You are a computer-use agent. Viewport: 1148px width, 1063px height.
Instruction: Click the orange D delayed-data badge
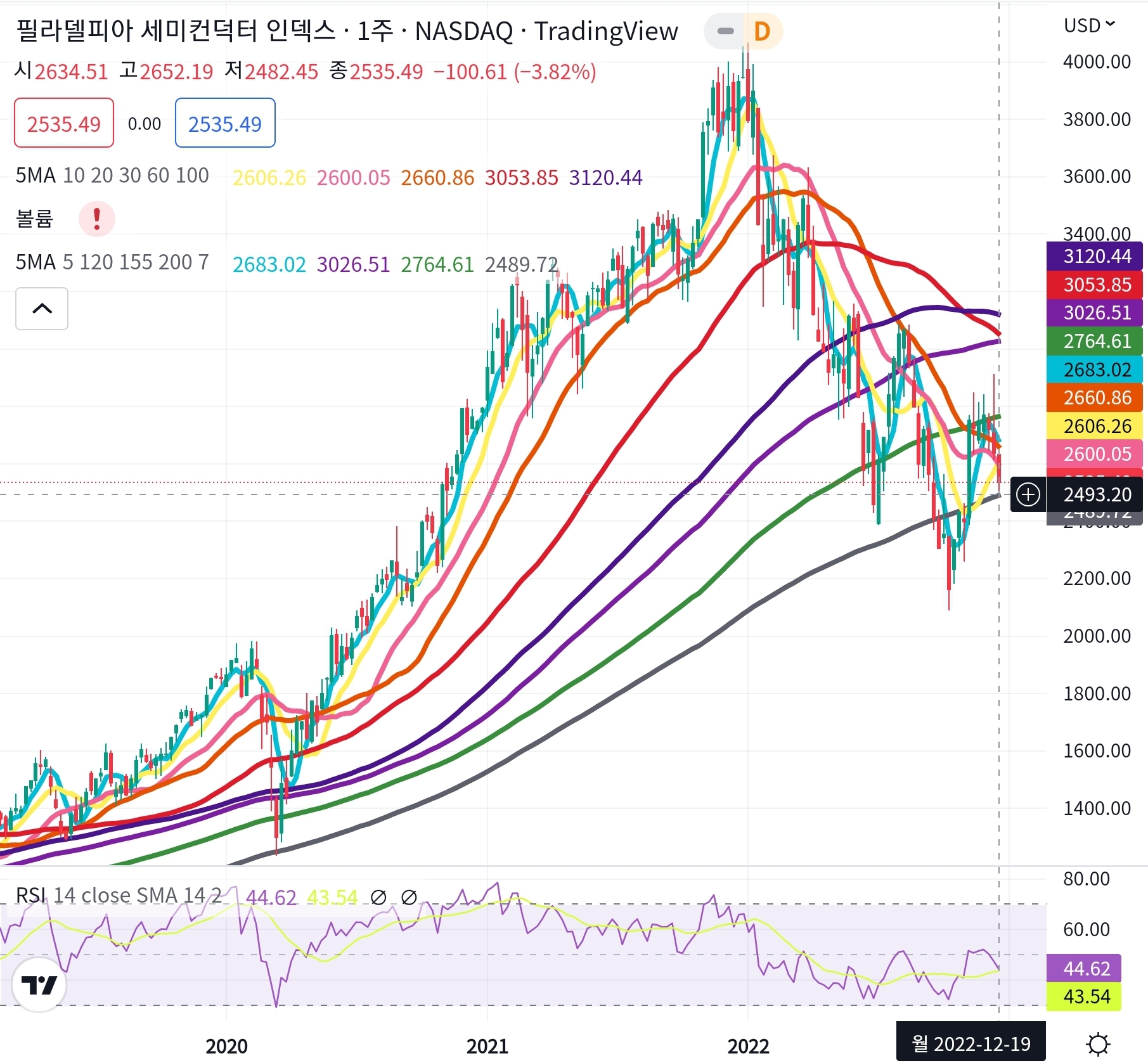coord(762,31)
